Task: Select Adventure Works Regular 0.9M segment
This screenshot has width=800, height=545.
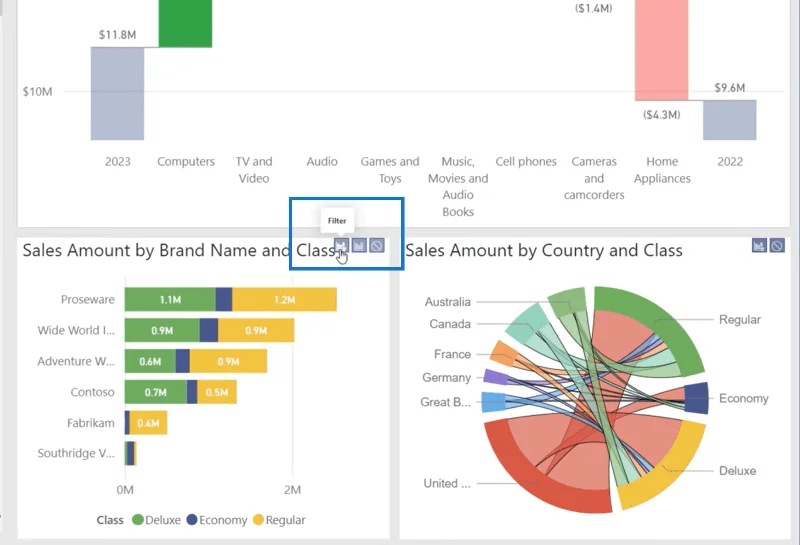Action: (228, 361)
